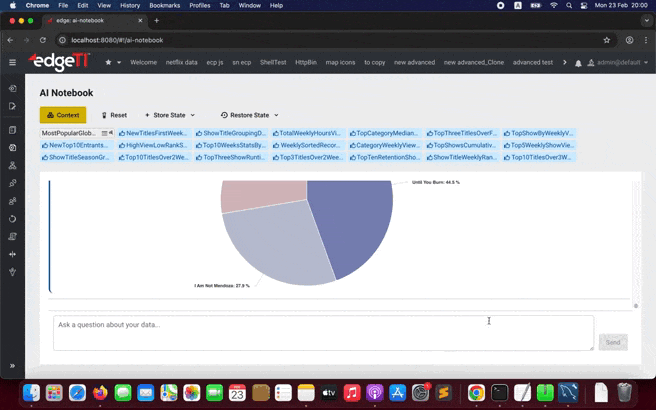The image size is (656, 410).
Task: Open the Bookmarks menu in menu bar
Action: [164, 5]
